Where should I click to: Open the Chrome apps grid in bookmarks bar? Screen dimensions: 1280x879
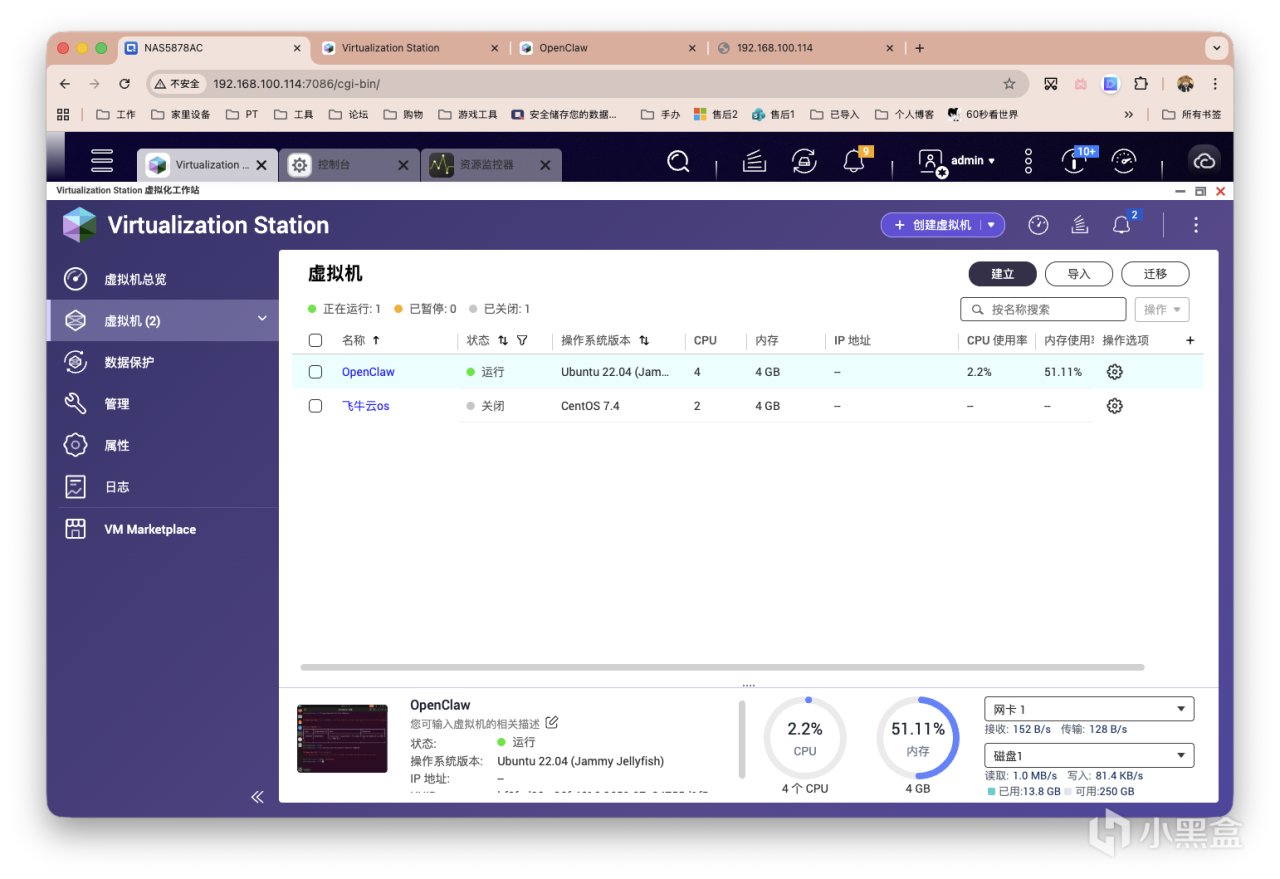64,114
